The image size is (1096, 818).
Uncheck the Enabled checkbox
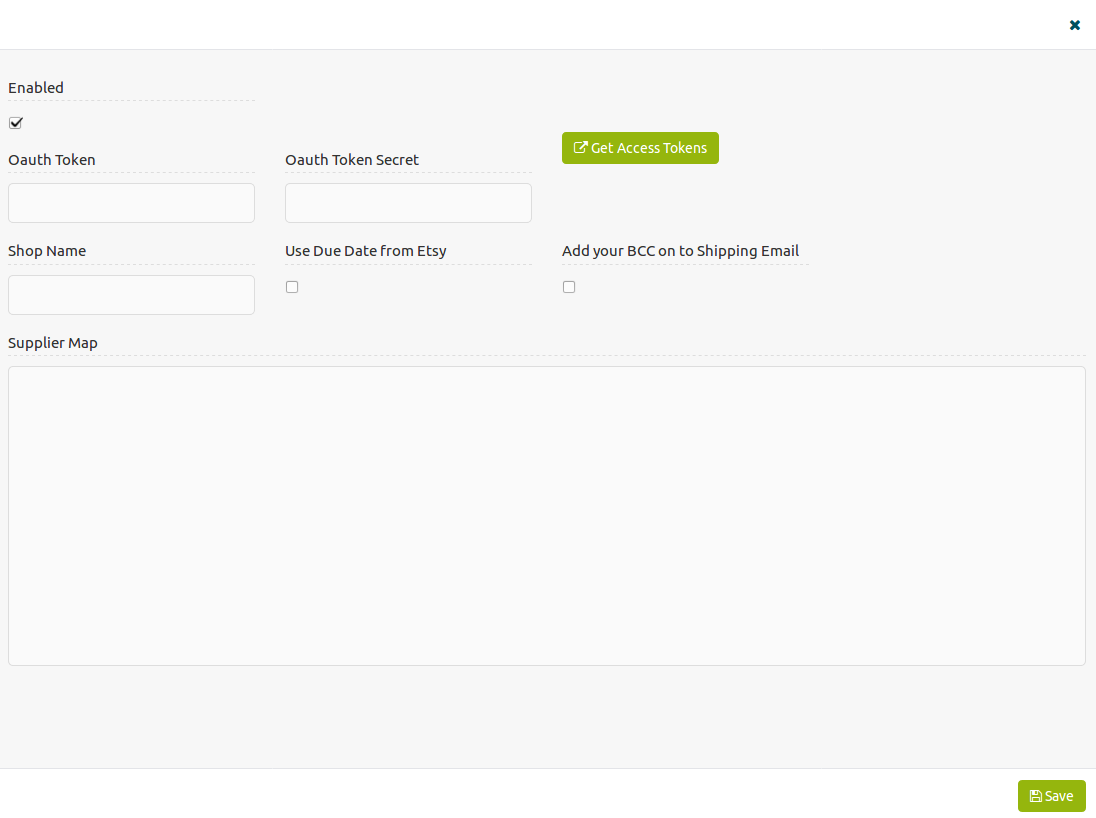(15, 123)
